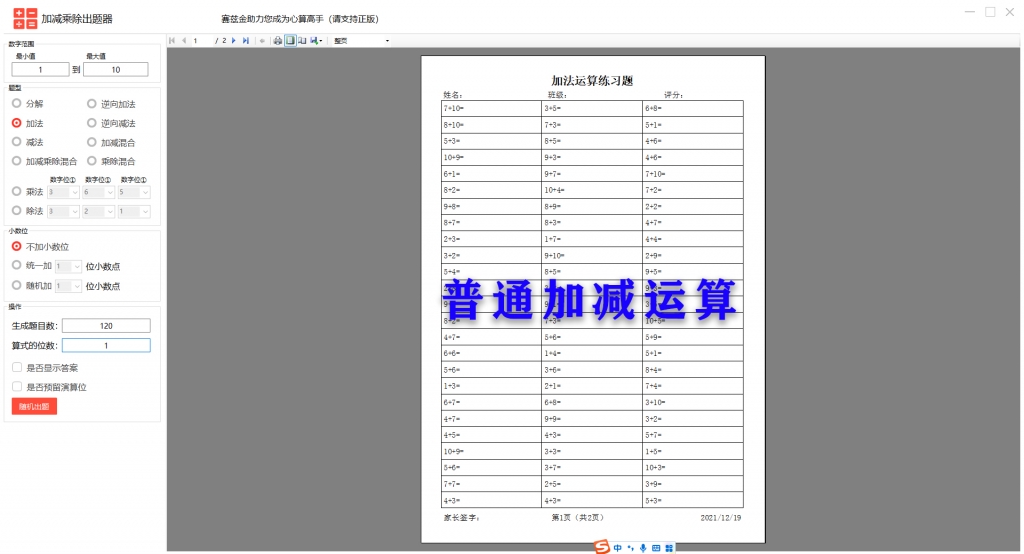This screenshot has width=1024, height=554.
Task: Open second digit dropdown for 乘法 showing 6
Action: [x=99, y=192]
